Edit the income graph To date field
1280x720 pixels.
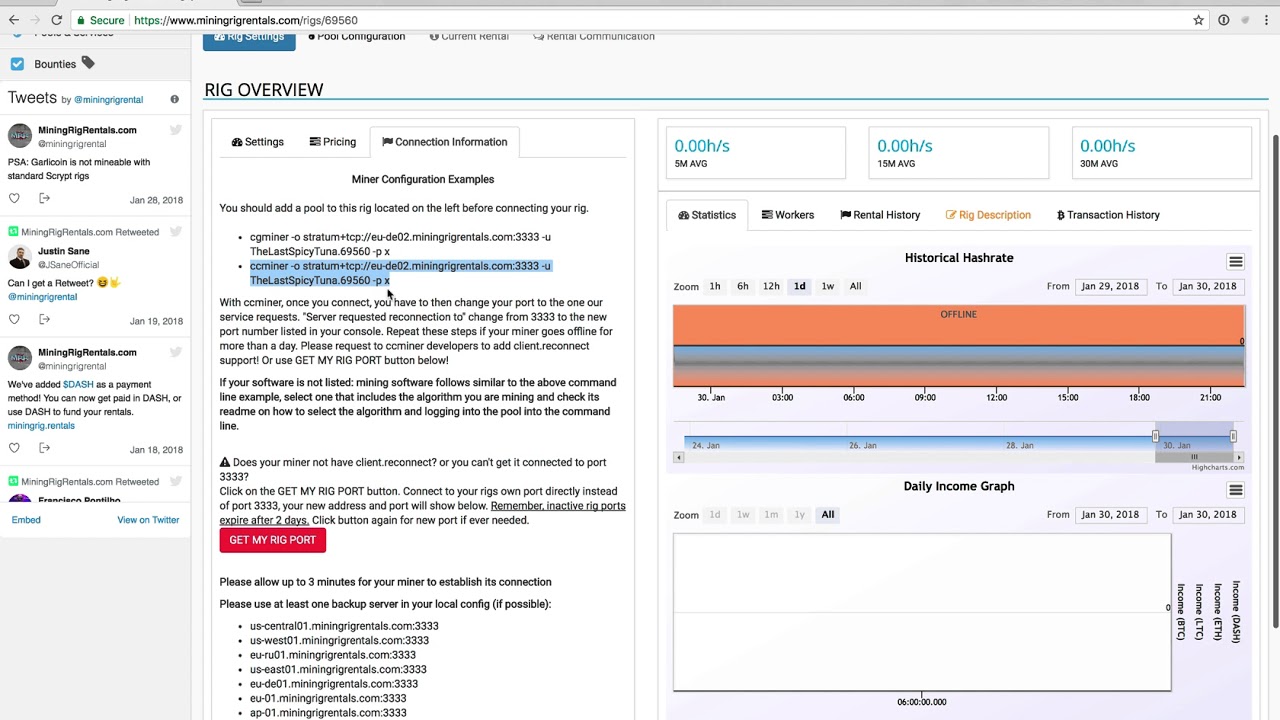[1207, 514]
